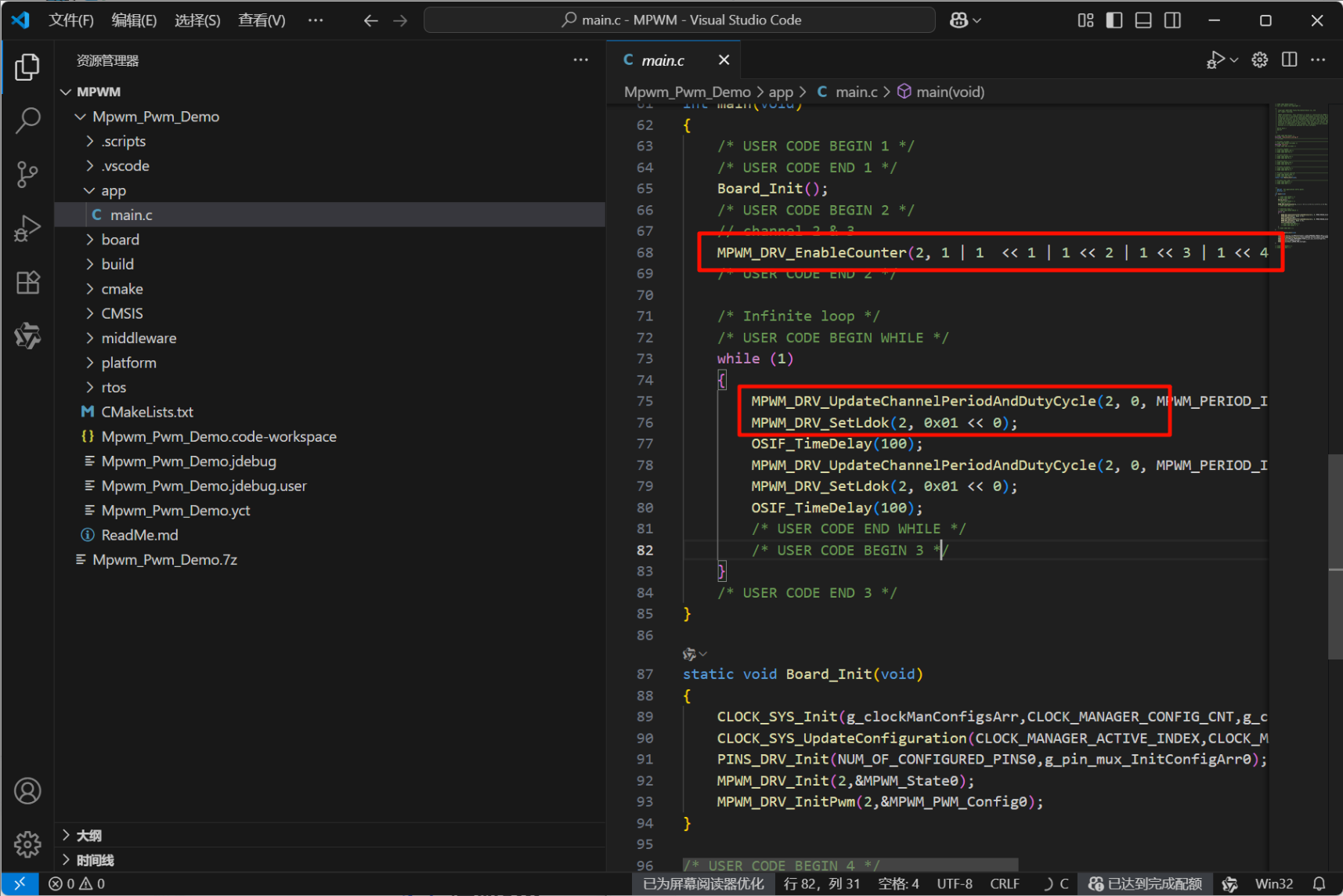Open notifications bell in status bar

tap(1319, 883)
